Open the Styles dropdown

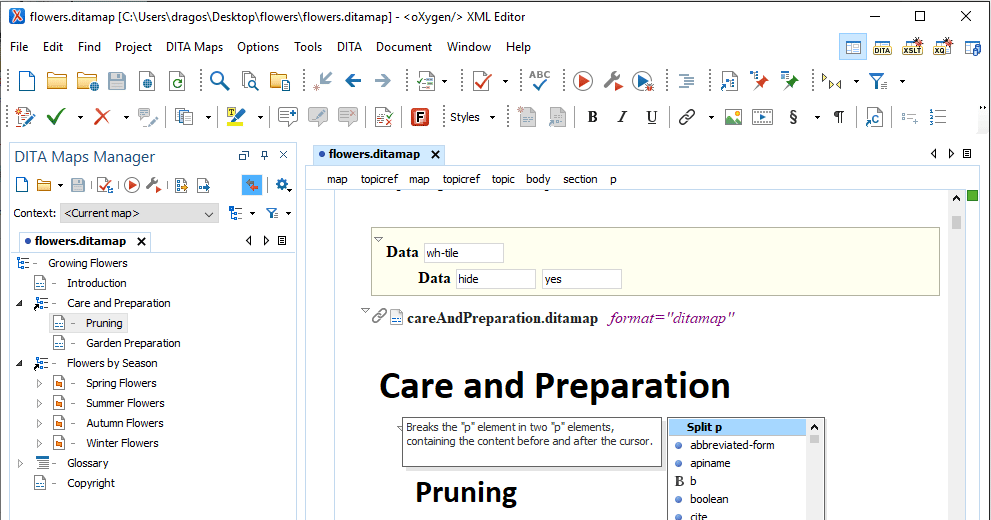pyautogui.click(x=472, y=117)
